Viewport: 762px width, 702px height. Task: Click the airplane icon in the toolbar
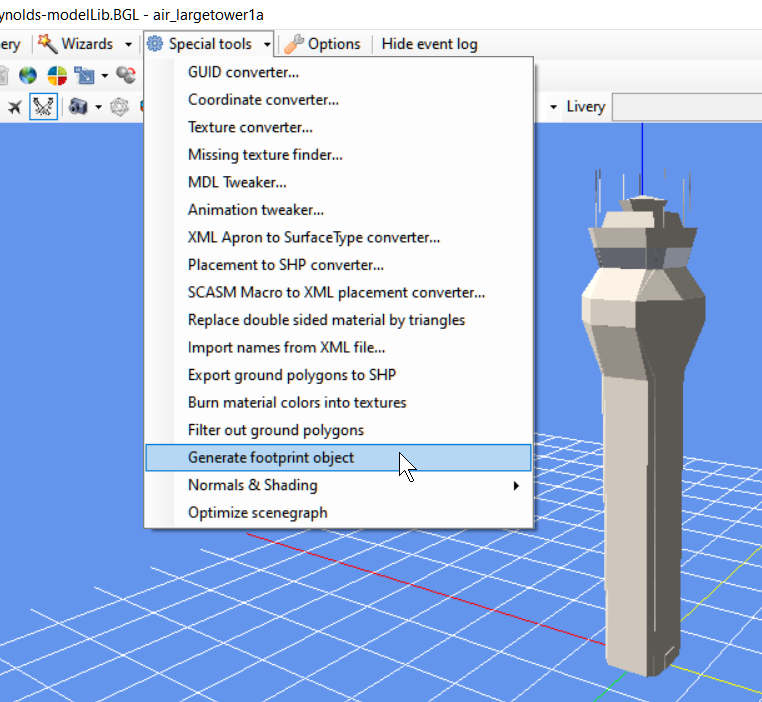coord(14,107)
